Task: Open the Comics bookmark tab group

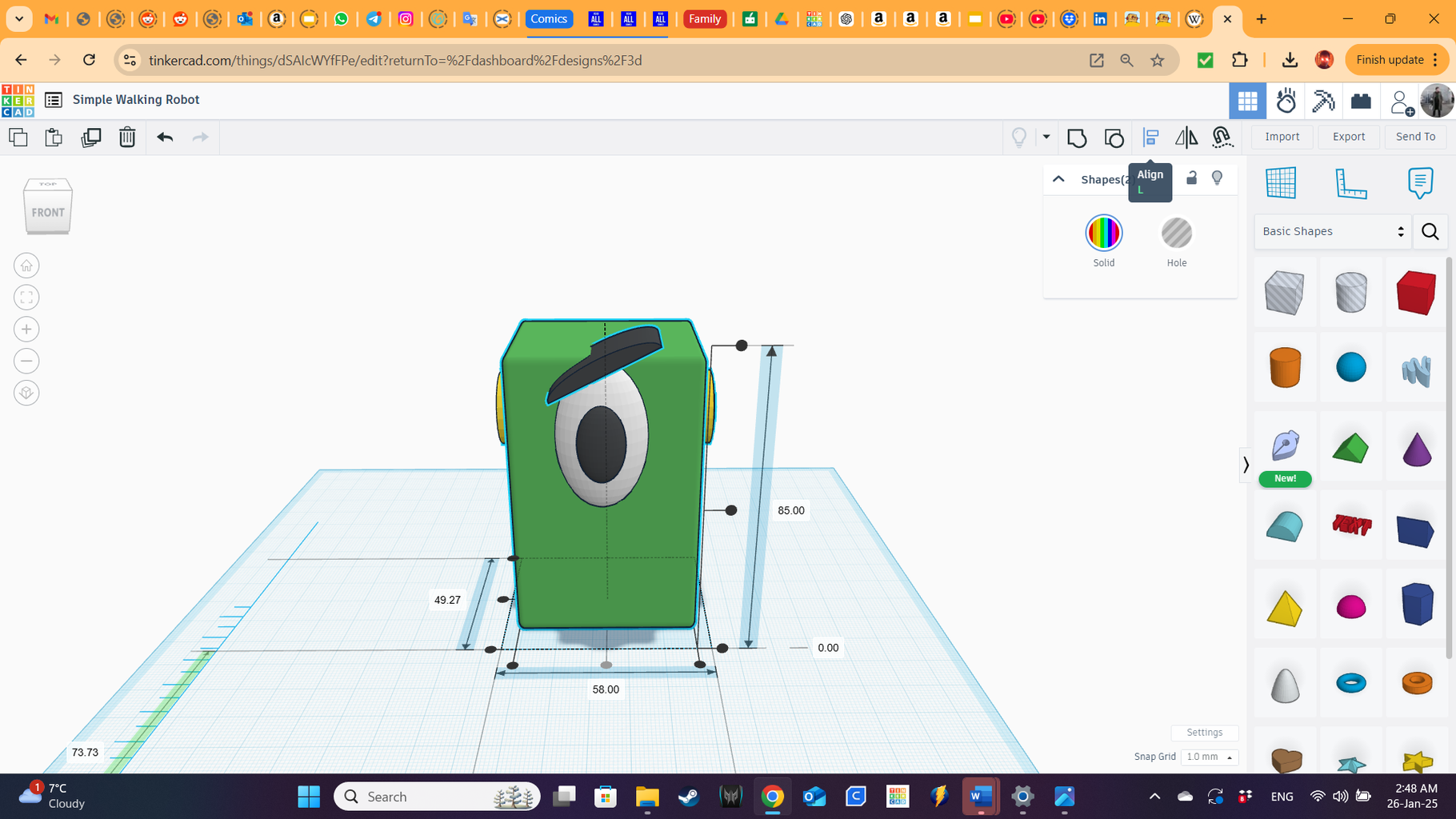Action: coord(549,18)
